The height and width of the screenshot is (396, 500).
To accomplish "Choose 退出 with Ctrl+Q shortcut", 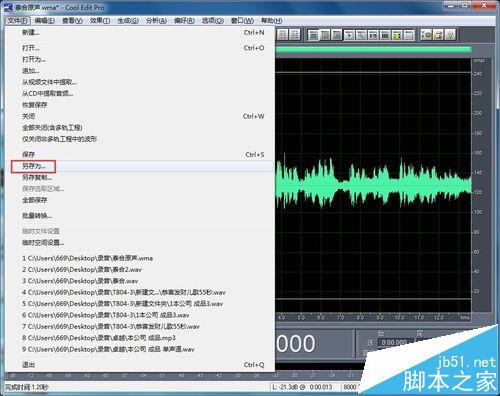I will 140,365.
